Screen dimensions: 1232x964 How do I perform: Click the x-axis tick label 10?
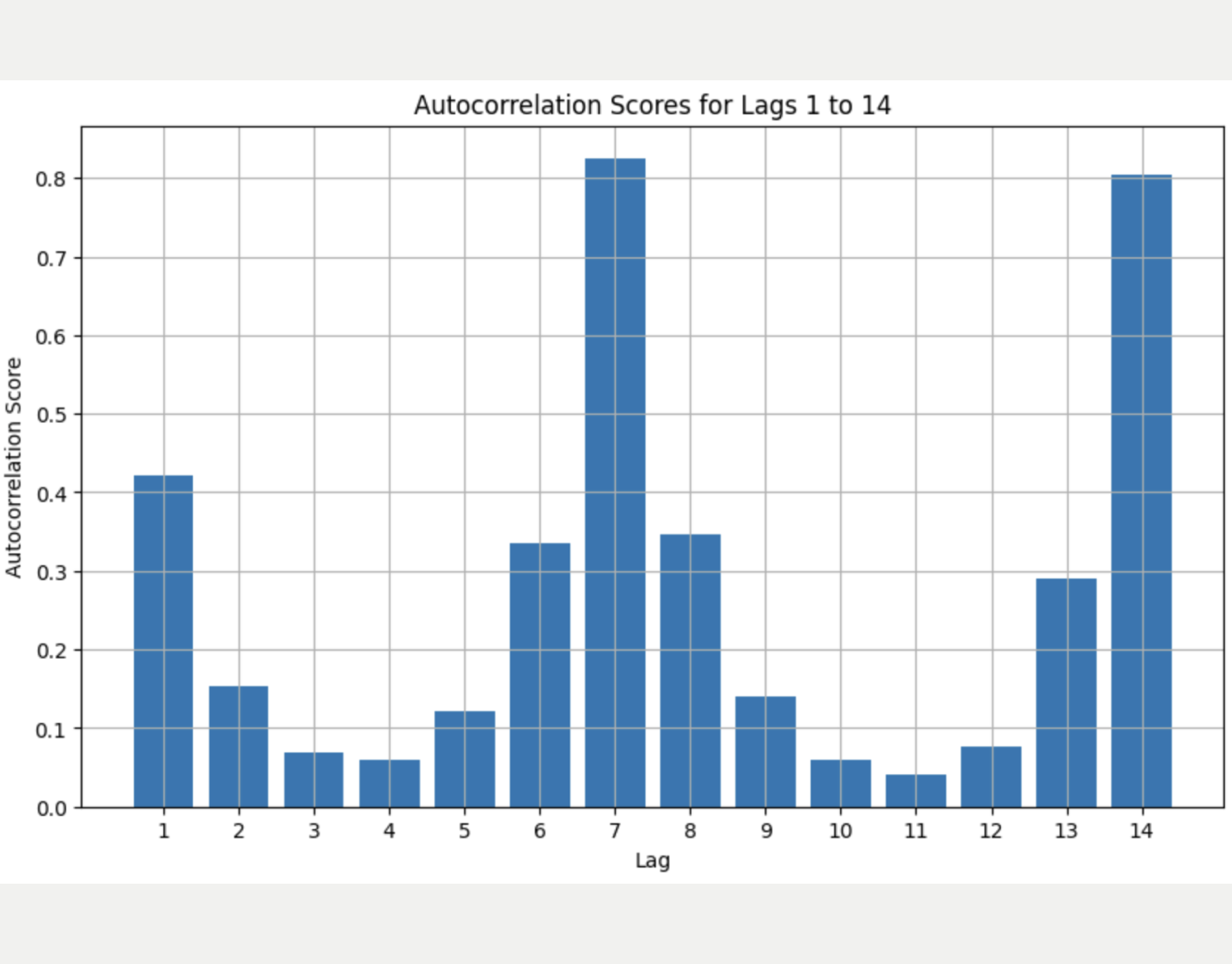(x=840, y=831)
